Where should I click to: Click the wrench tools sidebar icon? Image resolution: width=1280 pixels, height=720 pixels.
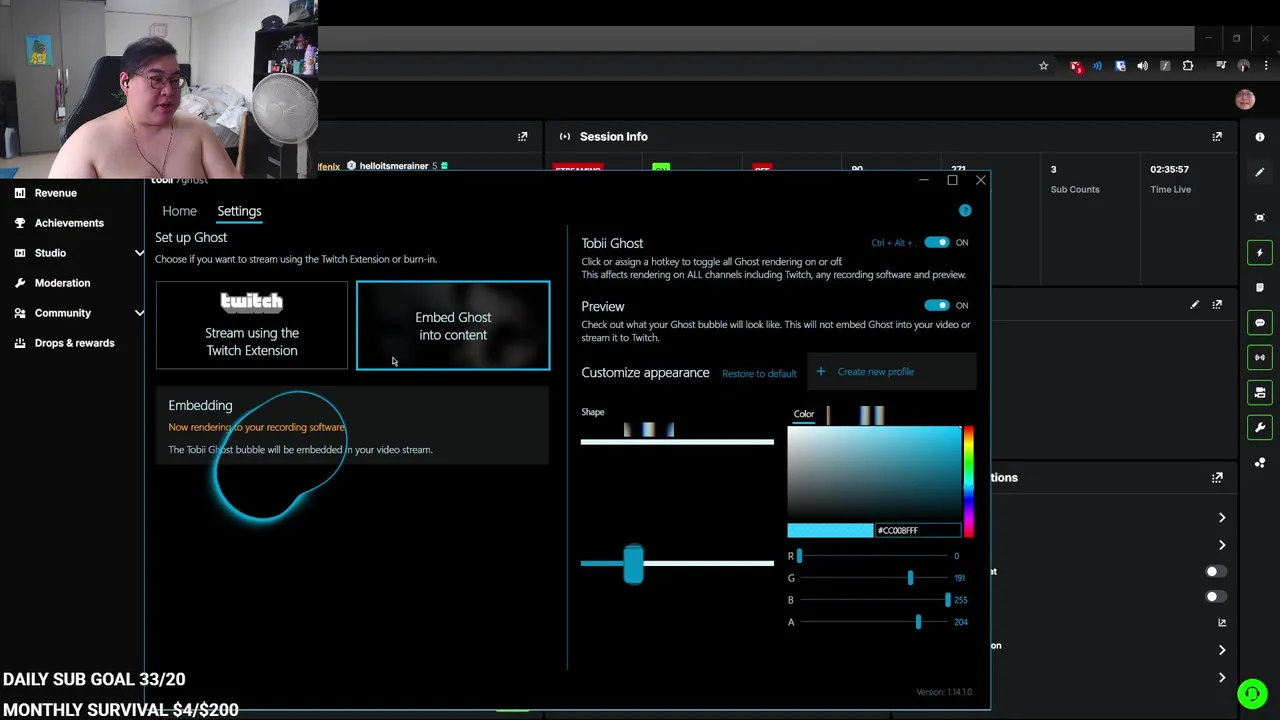point(1260,427)
